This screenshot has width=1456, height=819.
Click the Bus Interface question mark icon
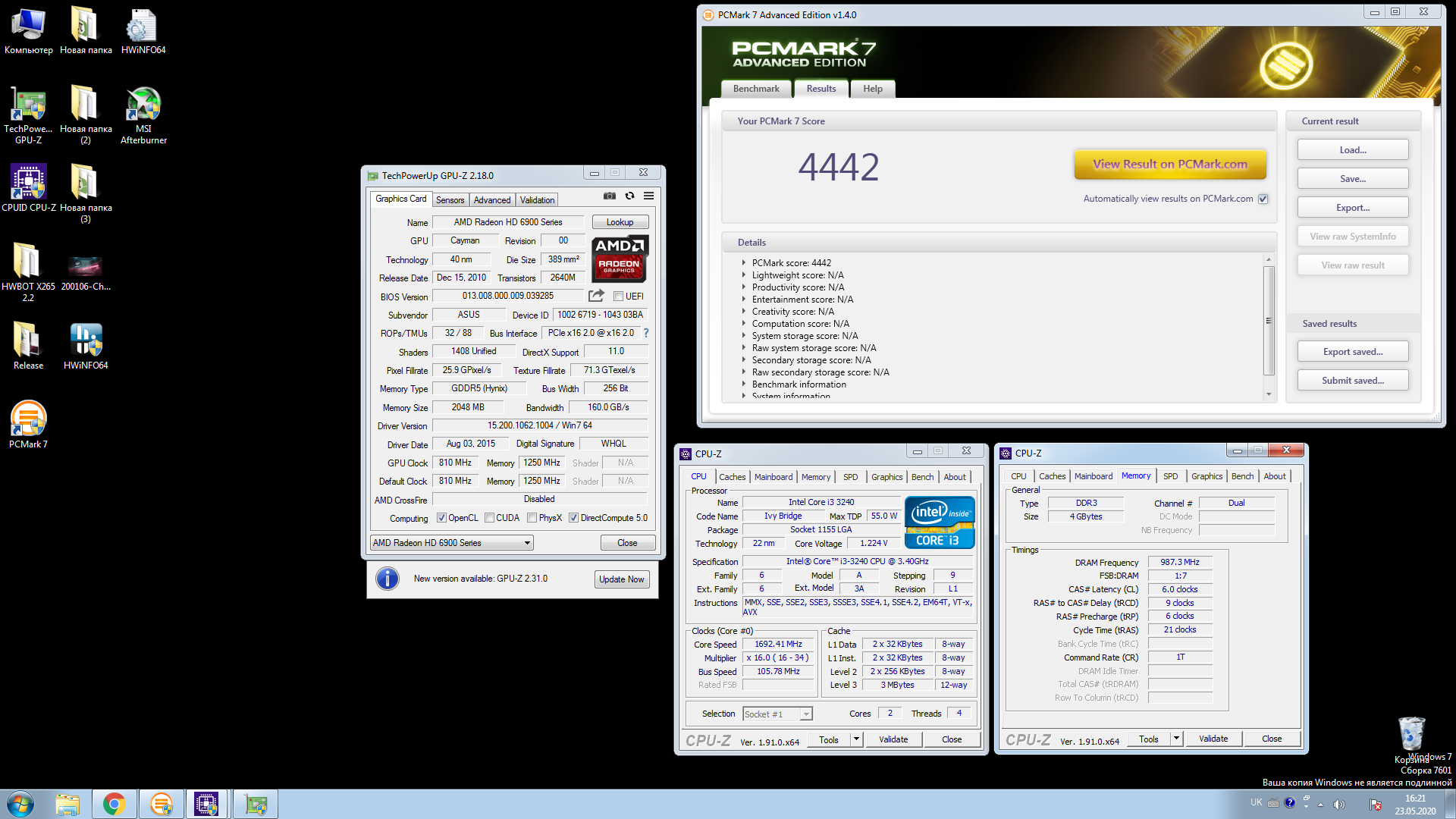(646, 333)
